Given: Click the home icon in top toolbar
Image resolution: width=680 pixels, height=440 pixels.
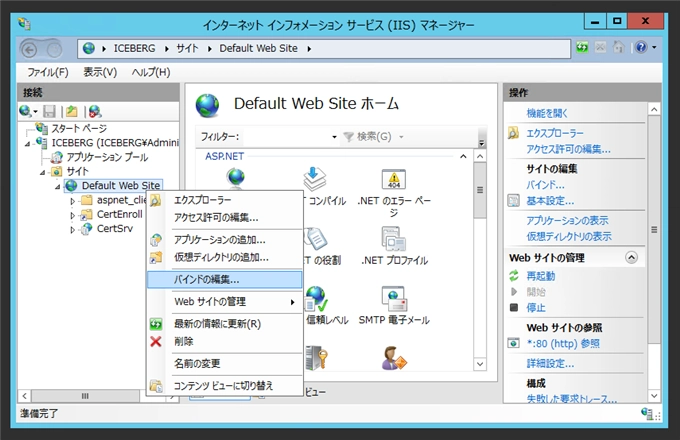Looking at the screenshot, I should [x=618, y=47].
